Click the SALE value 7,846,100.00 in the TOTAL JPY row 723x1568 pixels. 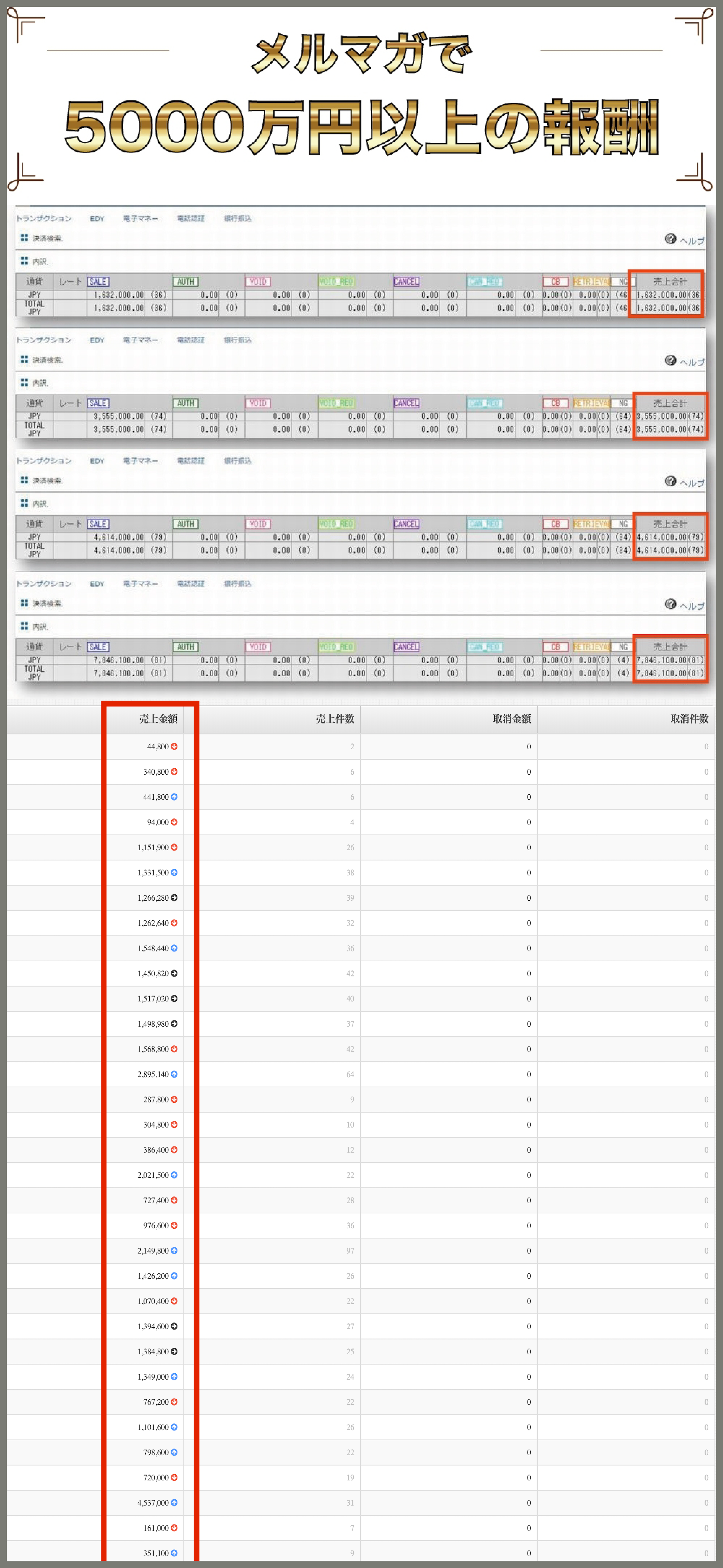point(119,673)
